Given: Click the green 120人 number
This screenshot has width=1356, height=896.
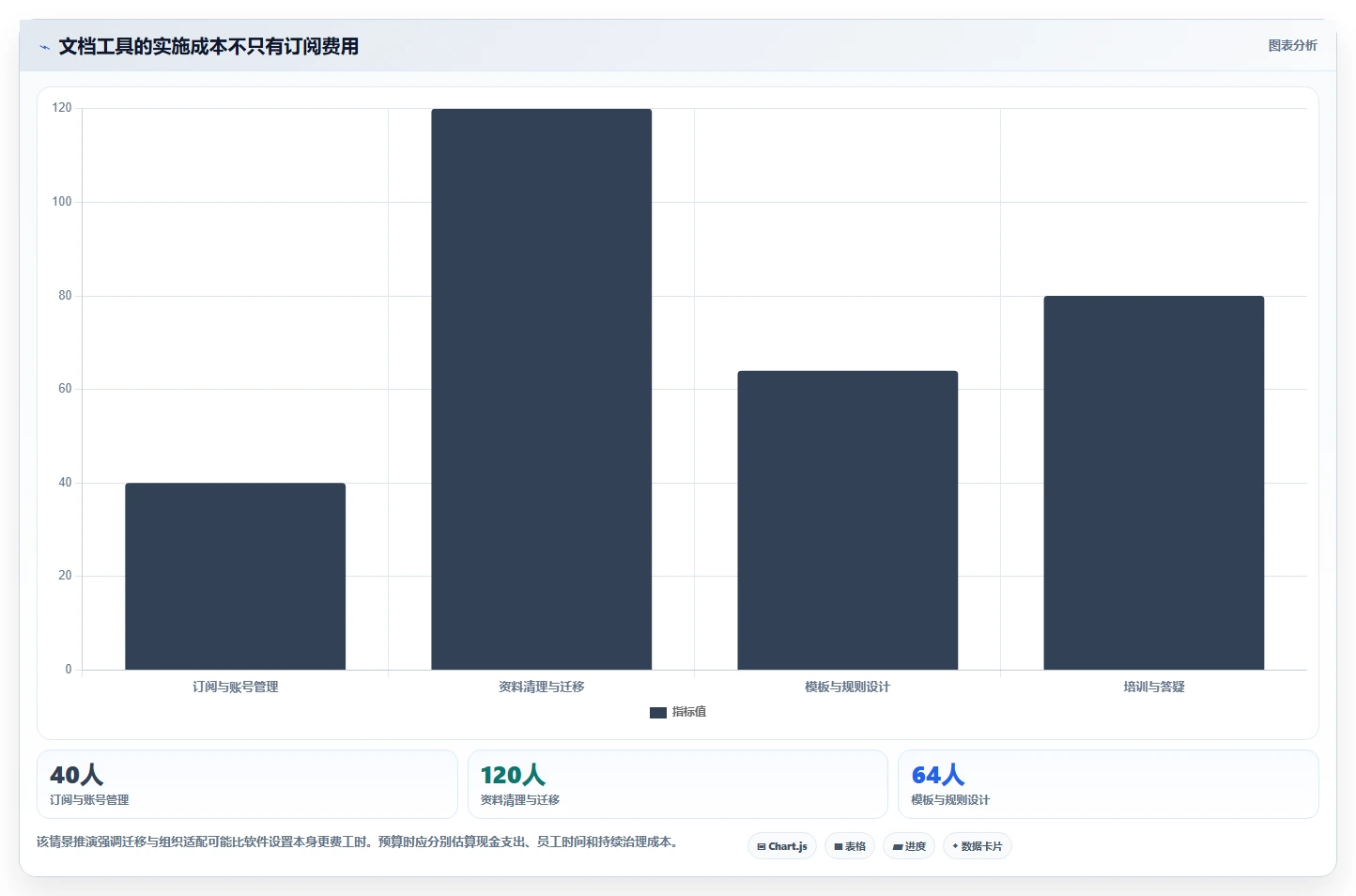Looking at the screenshot, I should click(x=513, y=775).
